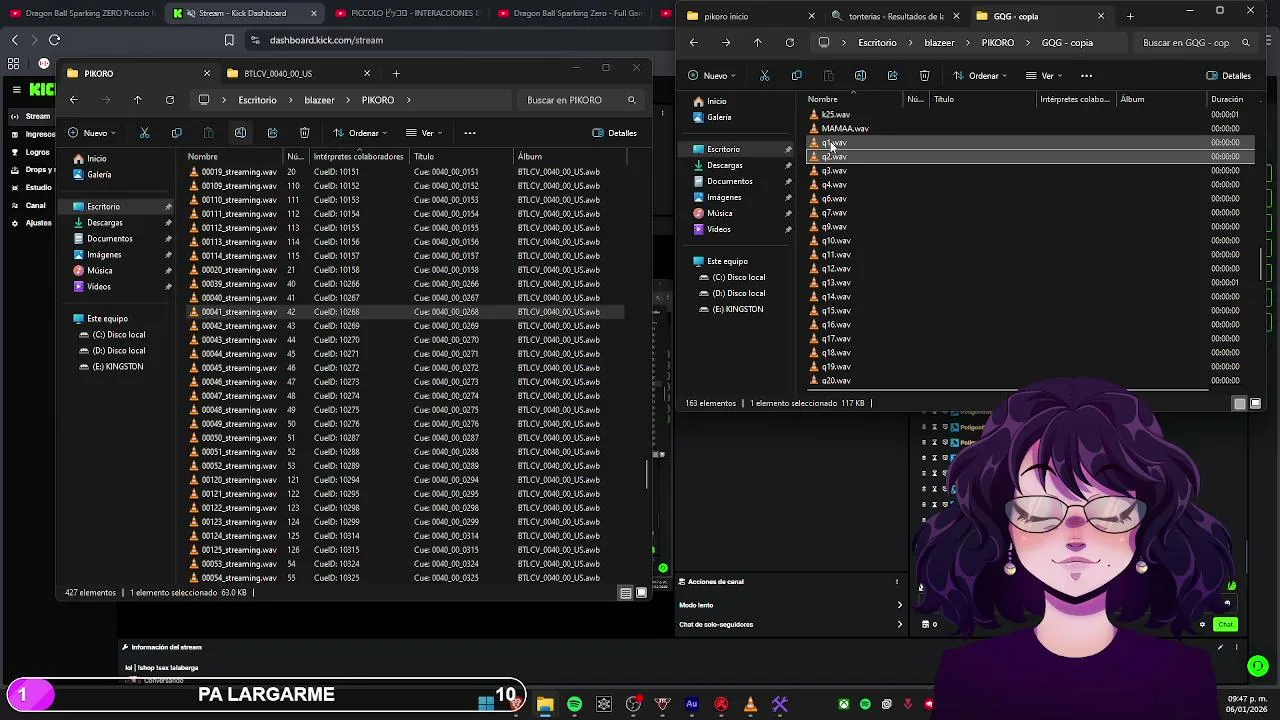1280x720 pixels.
Task: Expand Chat de solo-seguidores chevron
Action: [x=899, y=625]
